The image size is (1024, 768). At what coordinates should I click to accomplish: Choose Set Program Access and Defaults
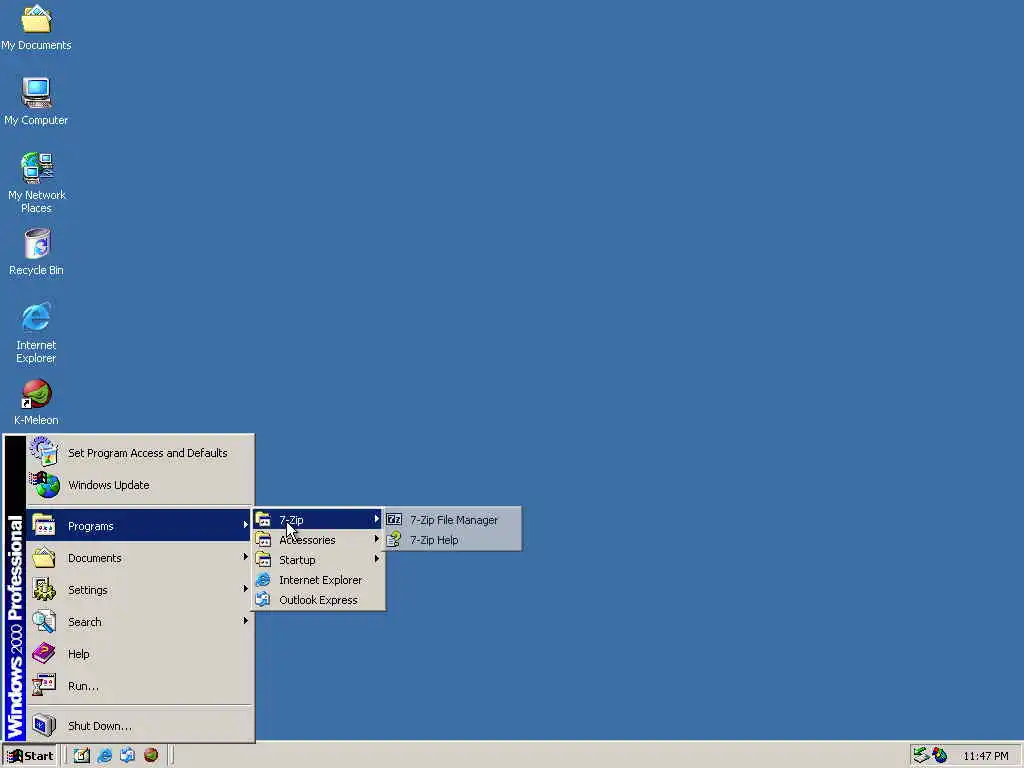(139, 453)
